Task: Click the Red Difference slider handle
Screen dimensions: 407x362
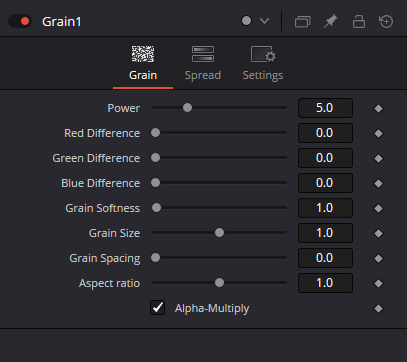Action: point(155,133)
